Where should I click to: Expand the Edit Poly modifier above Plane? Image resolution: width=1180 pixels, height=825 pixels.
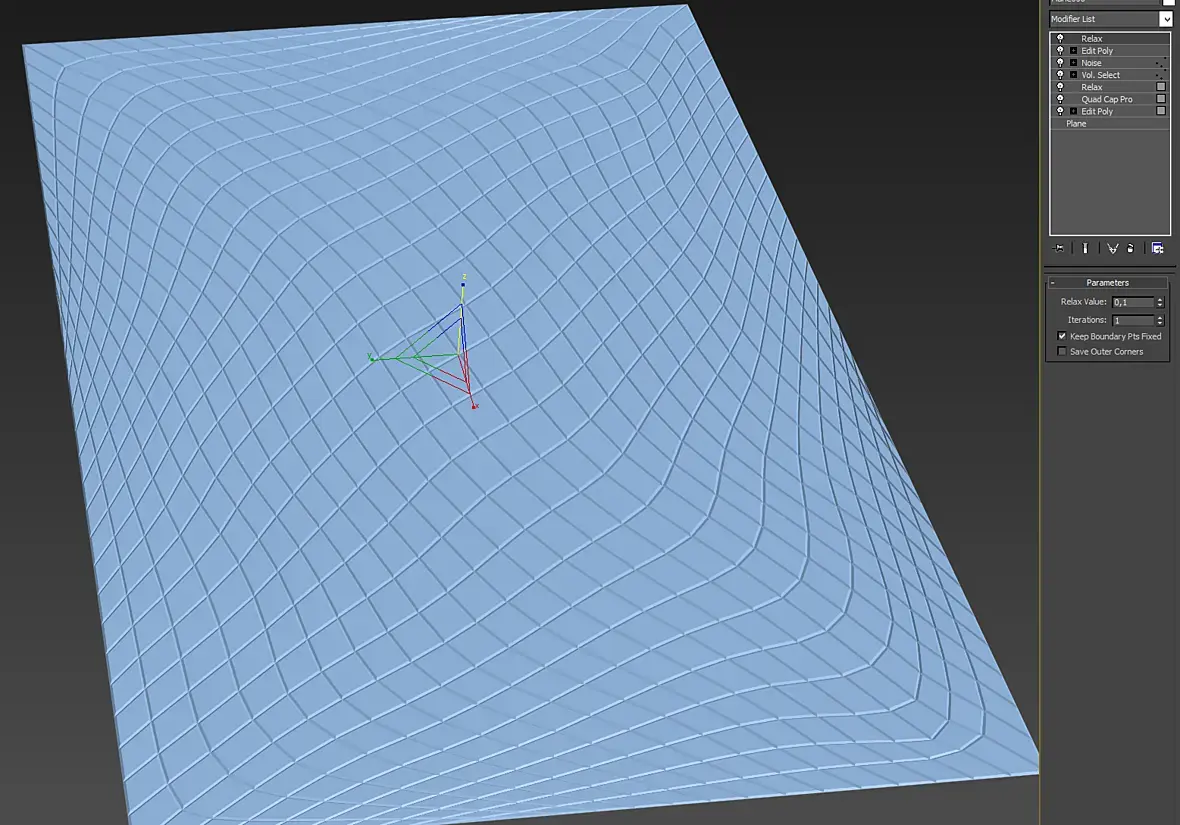pyautogui.click(x=1074, y=111)
